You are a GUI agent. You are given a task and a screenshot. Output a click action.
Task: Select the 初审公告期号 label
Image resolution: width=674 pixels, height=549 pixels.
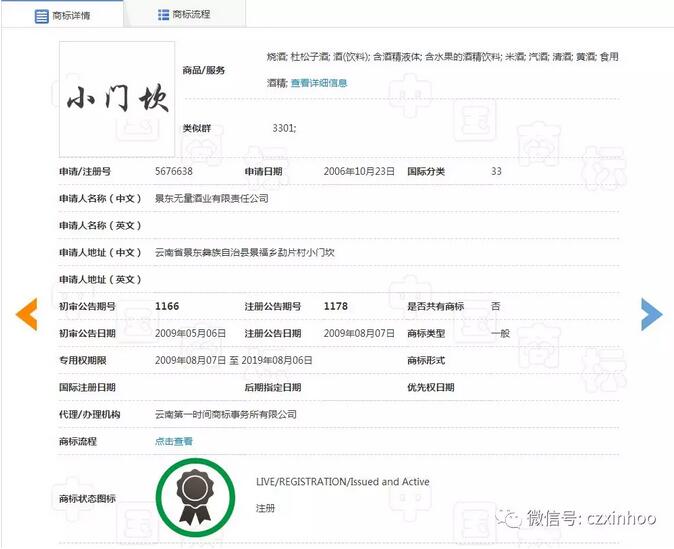pyautogui.click(x=87, y=306)
